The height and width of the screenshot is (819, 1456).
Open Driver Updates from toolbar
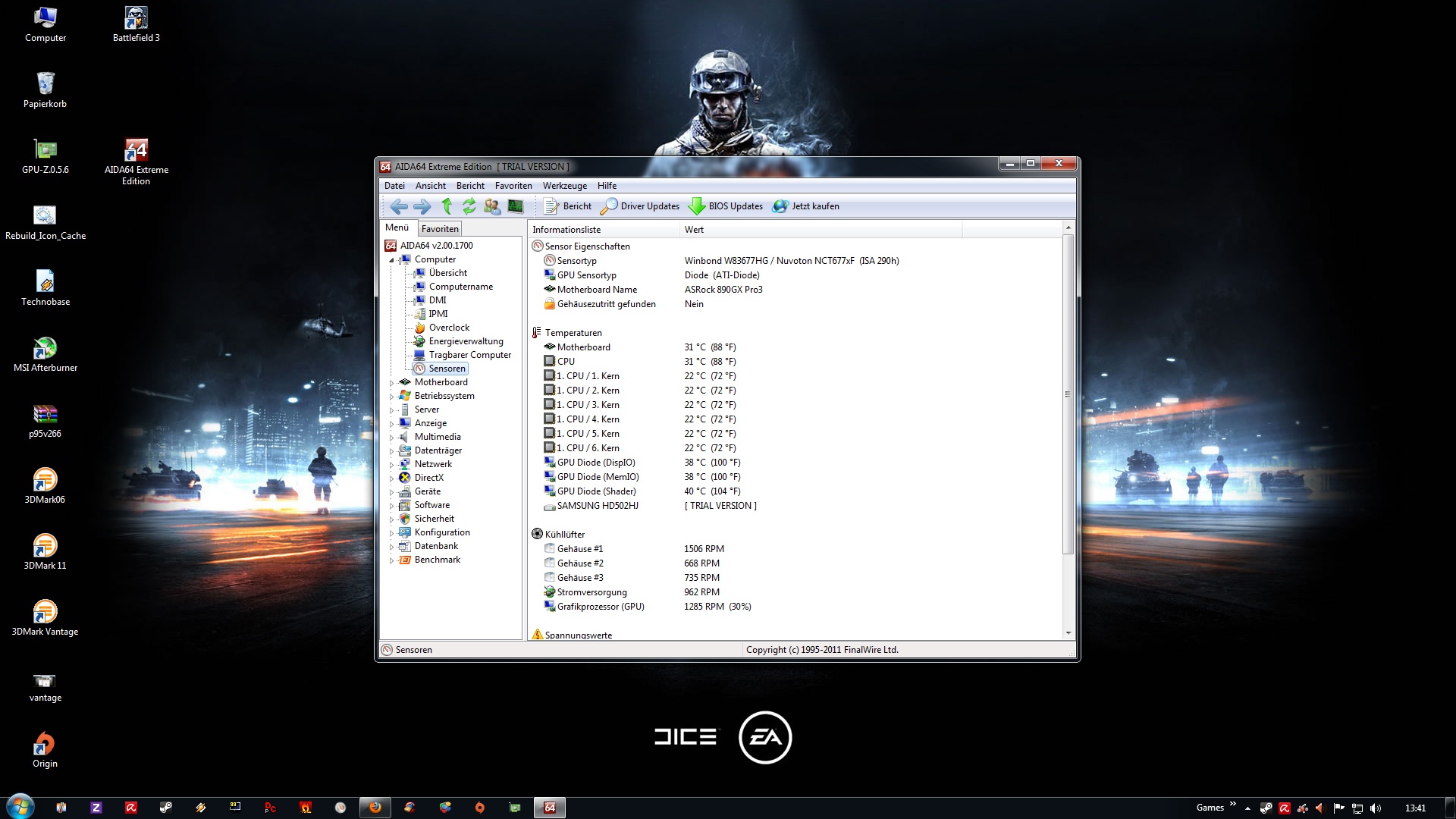(x=639, y=206)
